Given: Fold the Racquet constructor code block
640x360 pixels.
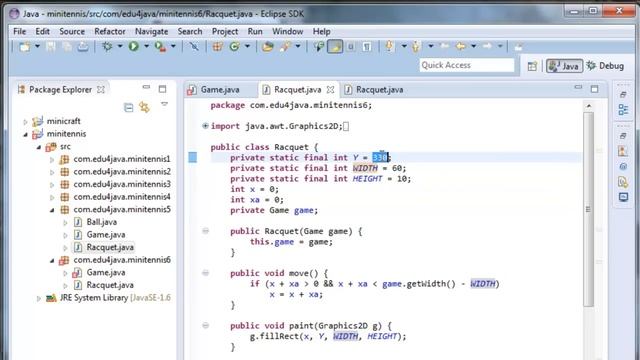Looking at the screenshot, I should (x=205, y=231).
